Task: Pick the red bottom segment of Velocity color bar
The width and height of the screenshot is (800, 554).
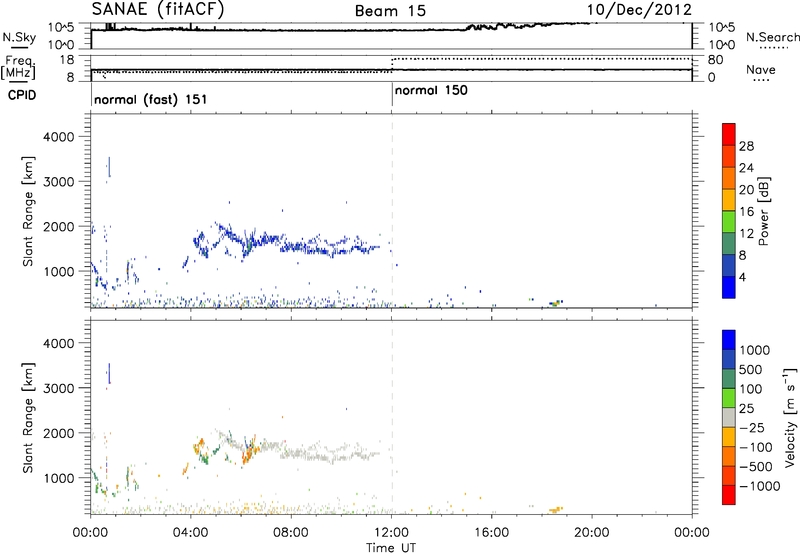Action: 729,495
